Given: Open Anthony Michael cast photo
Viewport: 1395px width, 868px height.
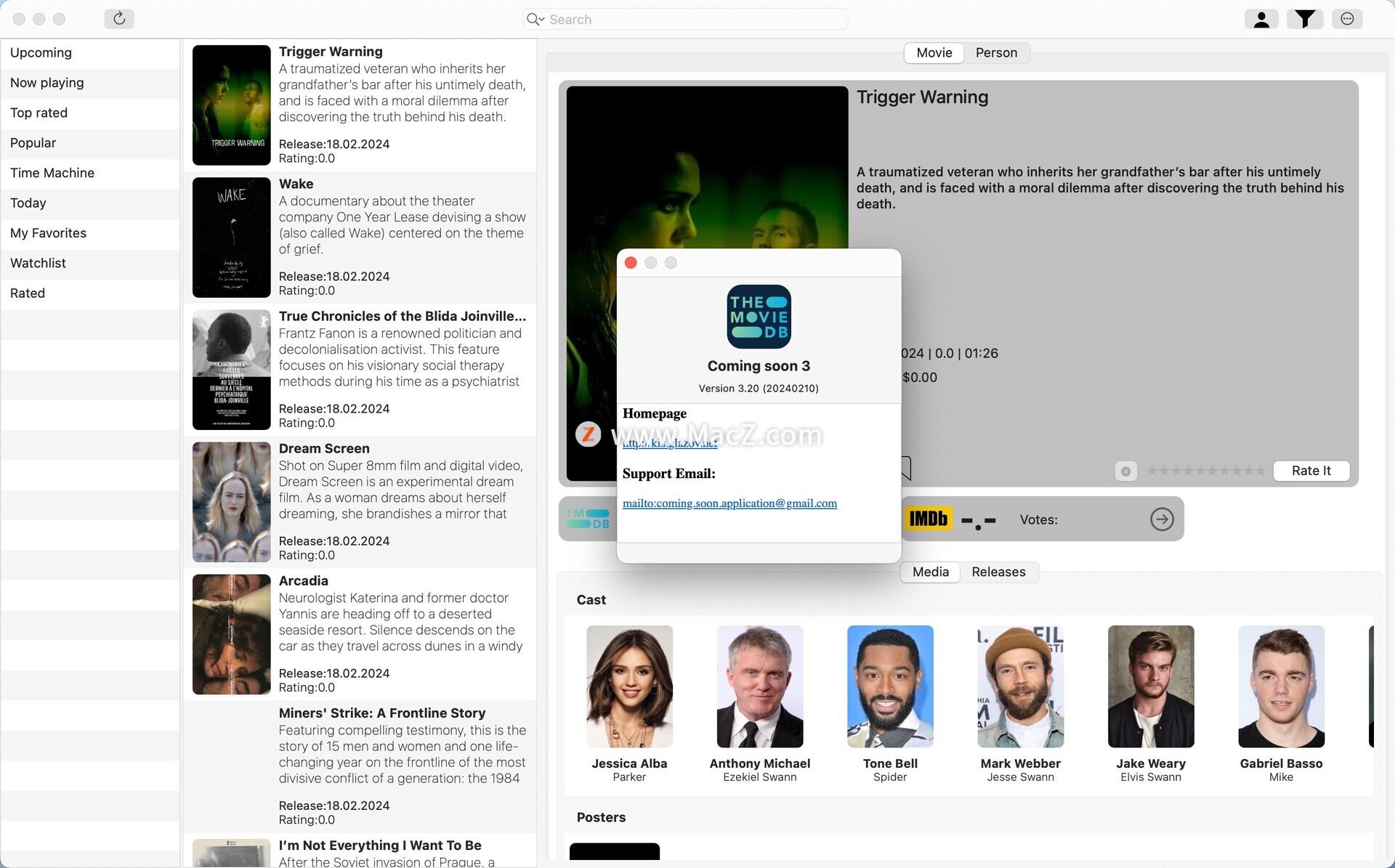Looking at the screenshot, I should pos(760,686).
